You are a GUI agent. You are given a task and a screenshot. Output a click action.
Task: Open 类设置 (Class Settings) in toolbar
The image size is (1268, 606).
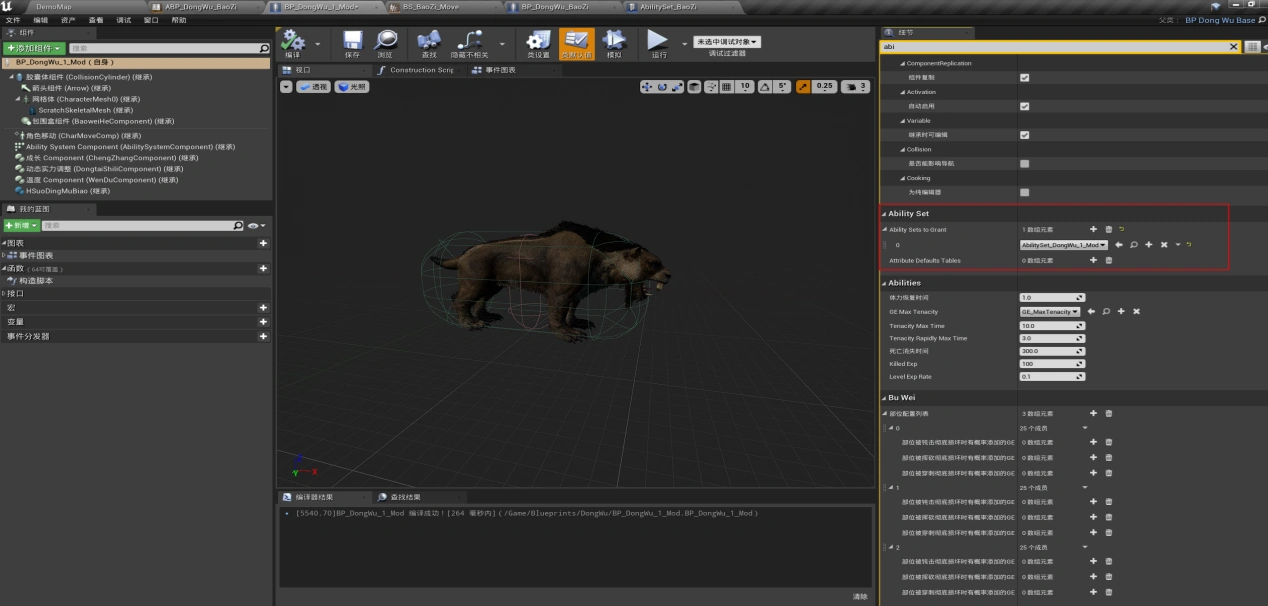point(538,42)
